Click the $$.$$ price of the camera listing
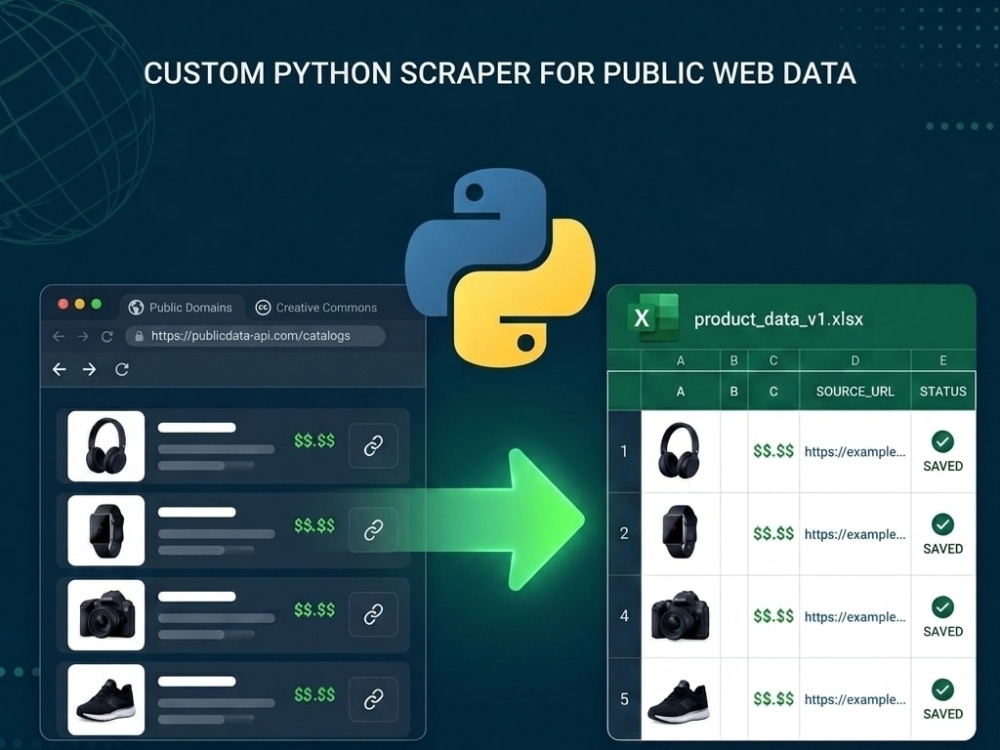The image size is (1000, 750). 314,610
